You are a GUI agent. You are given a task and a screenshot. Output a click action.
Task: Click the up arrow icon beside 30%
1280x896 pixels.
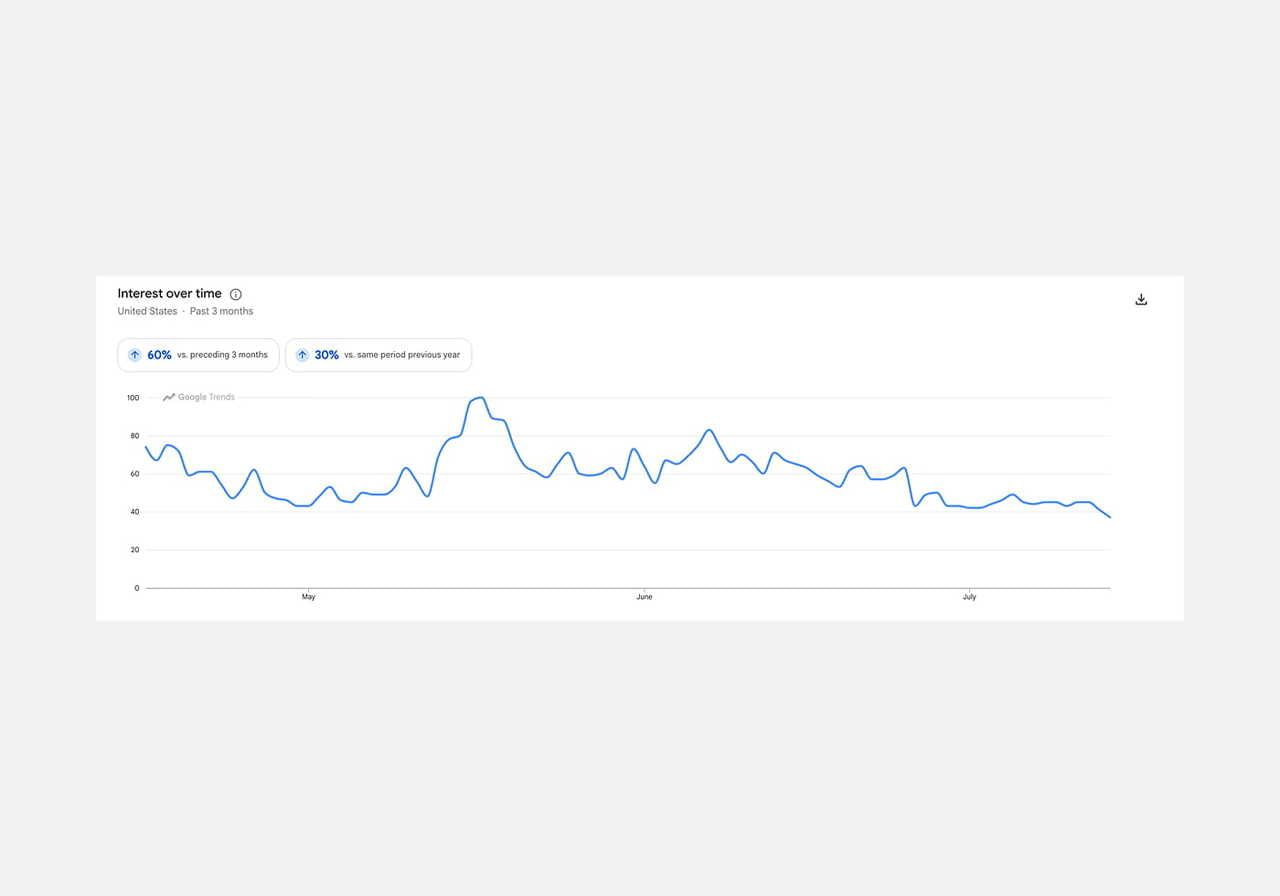click(302, 355)
